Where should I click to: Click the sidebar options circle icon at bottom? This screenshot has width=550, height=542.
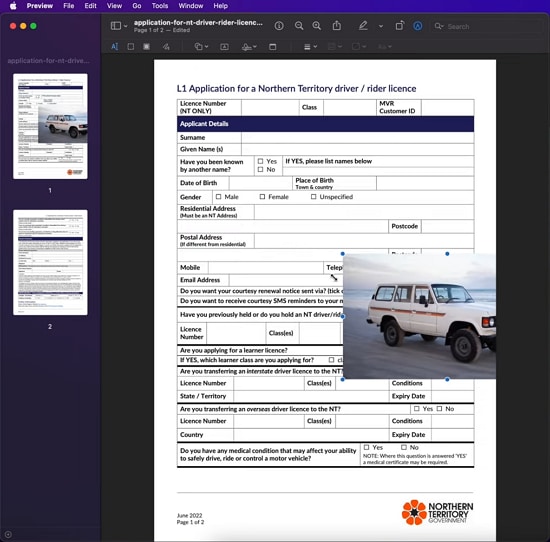point(8,535)
